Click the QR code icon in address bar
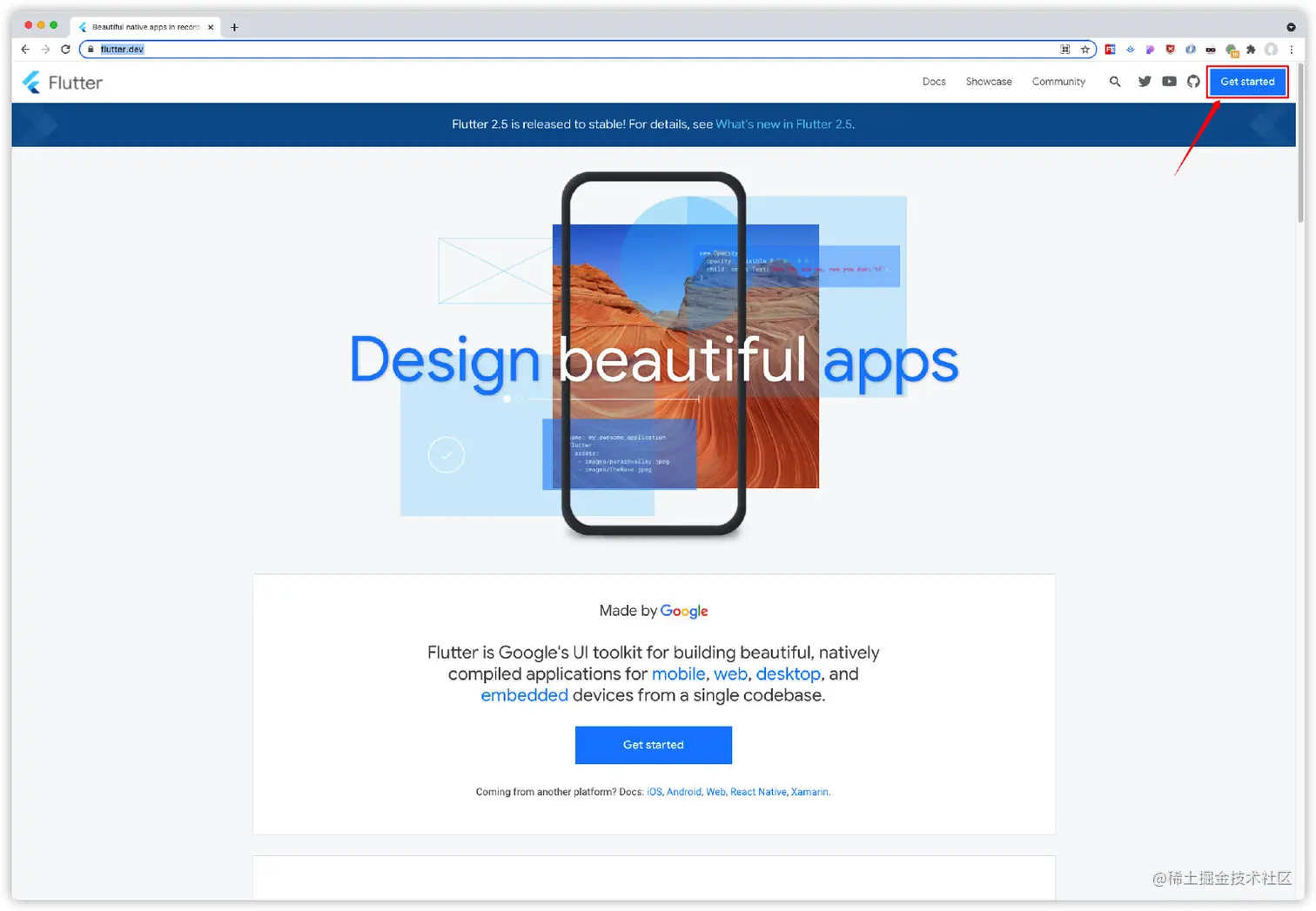This screenshot has height=911, width=1316. pos(1065,50)
